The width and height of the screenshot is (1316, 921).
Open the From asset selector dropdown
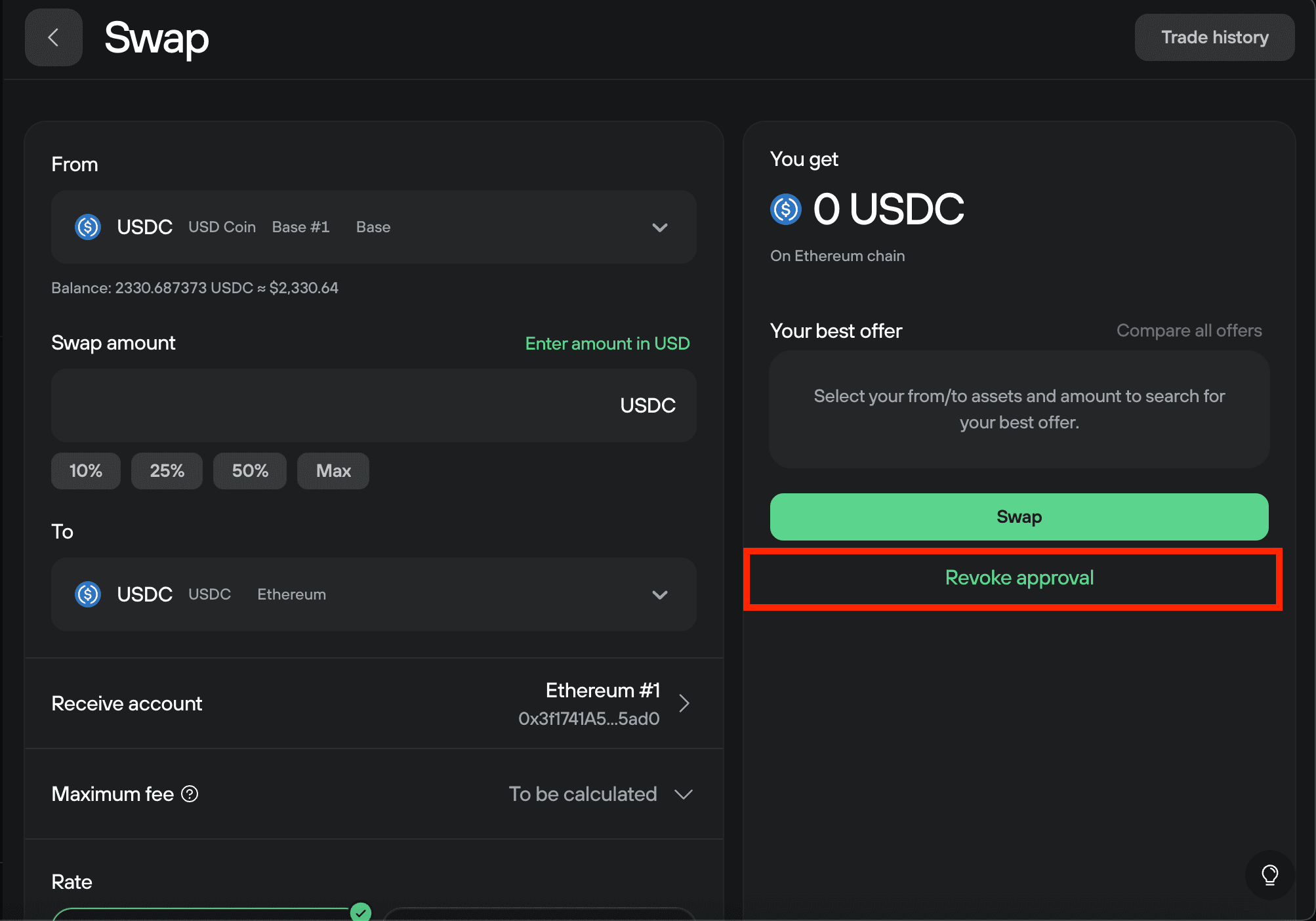(660, 228)
